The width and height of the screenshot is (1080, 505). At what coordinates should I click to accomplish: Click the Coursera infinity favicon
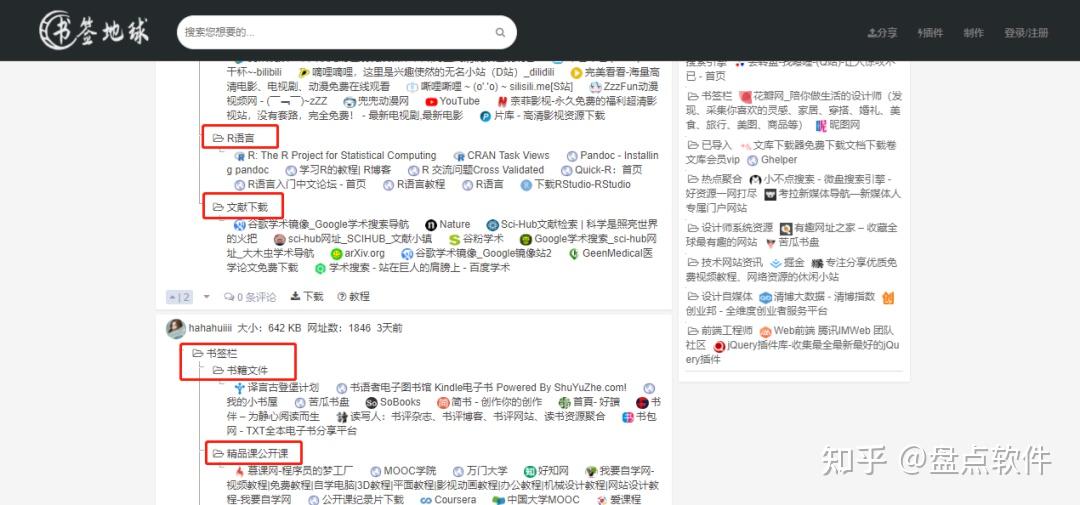click(426, 499)
